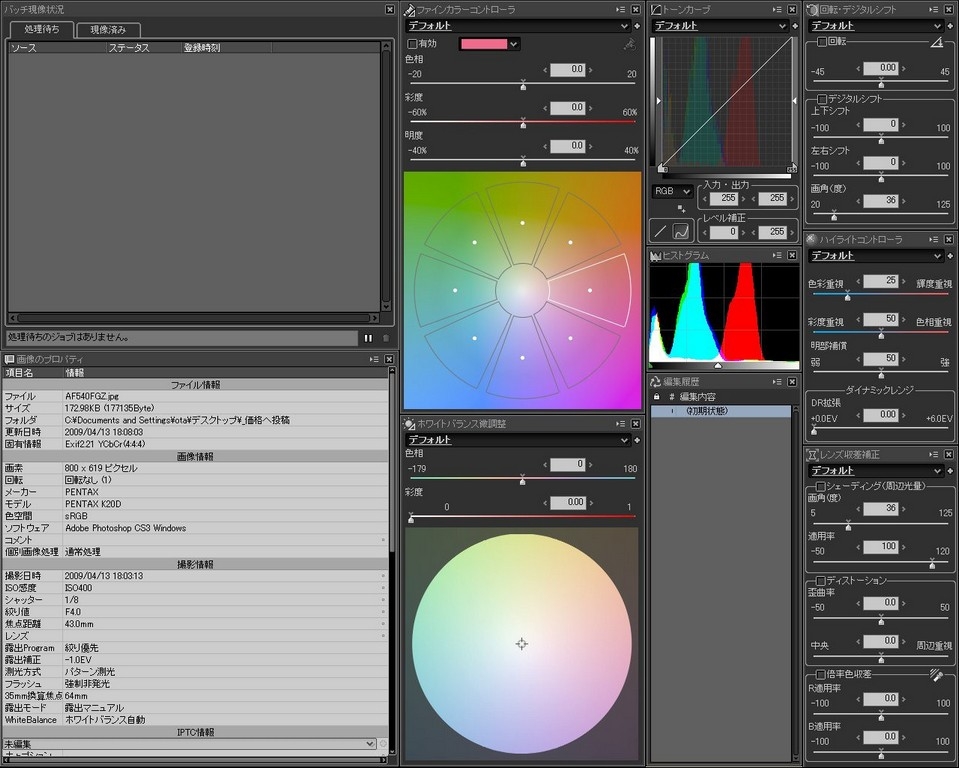Click the 彩度 slider in Fine Color Controller
Screen dimensions: 959x768
point(522,122)
